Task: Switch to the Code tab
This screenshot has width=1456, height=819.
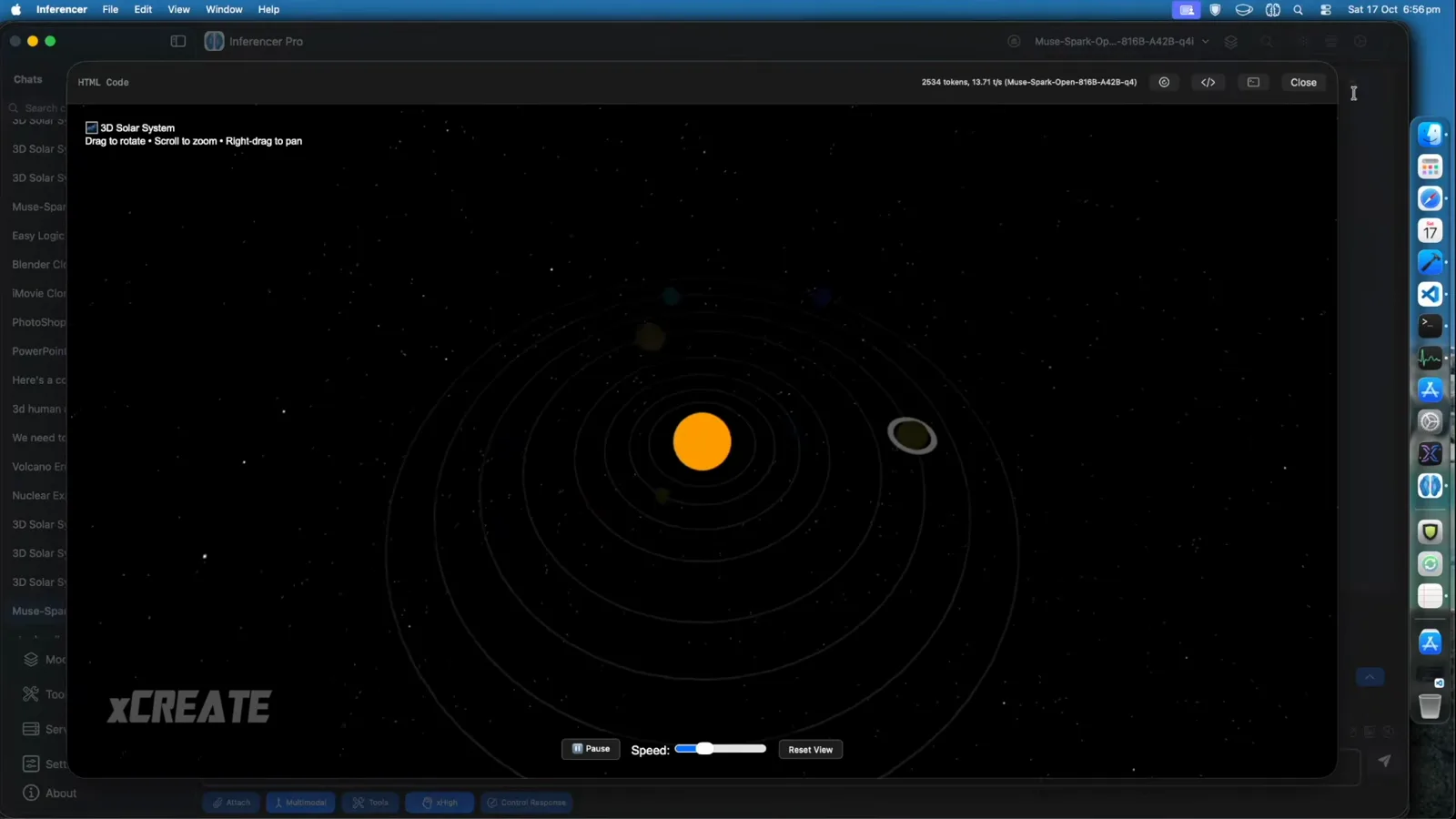Action: pyautogui.click(x=117, y=82)
